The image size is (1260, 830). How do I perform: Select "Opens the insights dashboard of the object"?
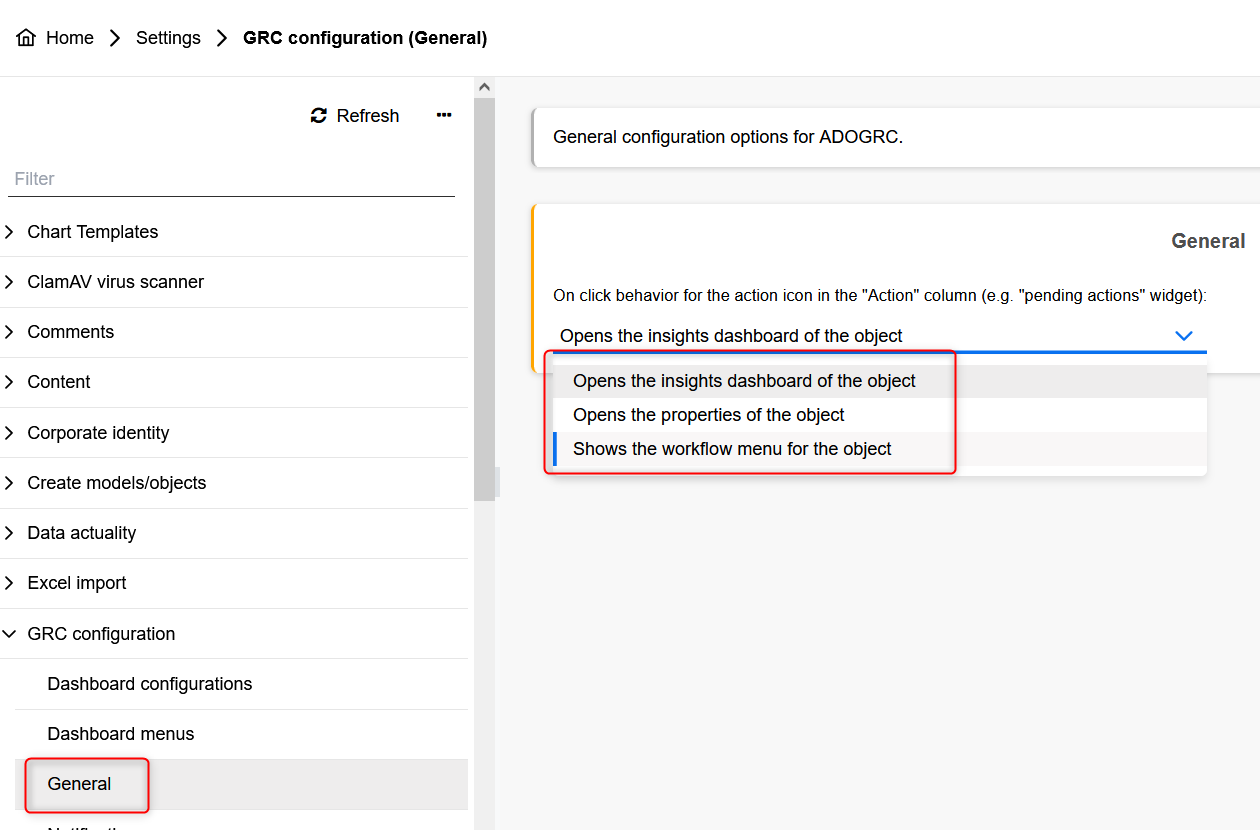point(744,381)
